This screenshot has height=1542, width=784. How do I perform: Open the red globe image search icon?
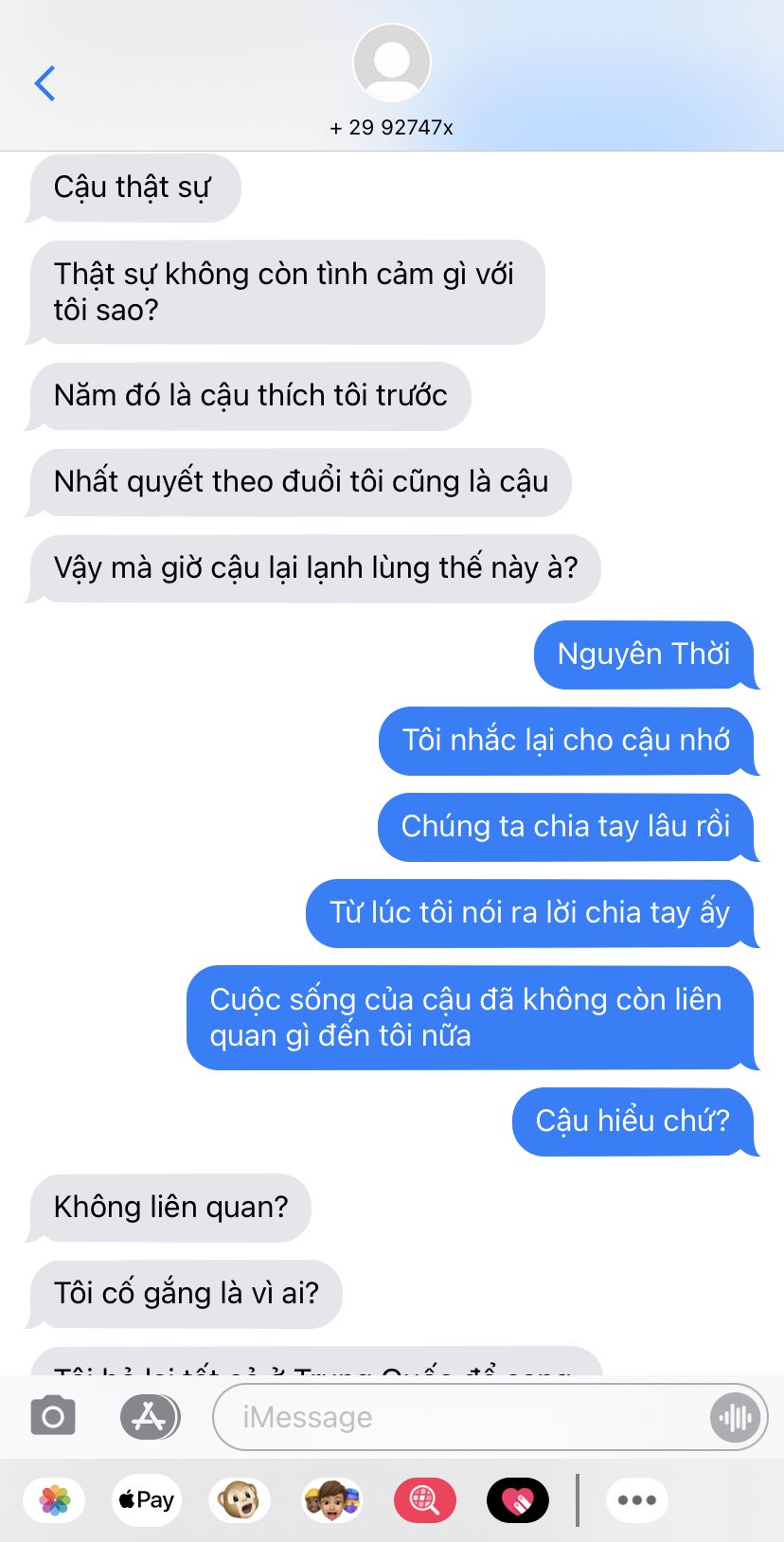pyautogui.click(x=425, y=1500)
